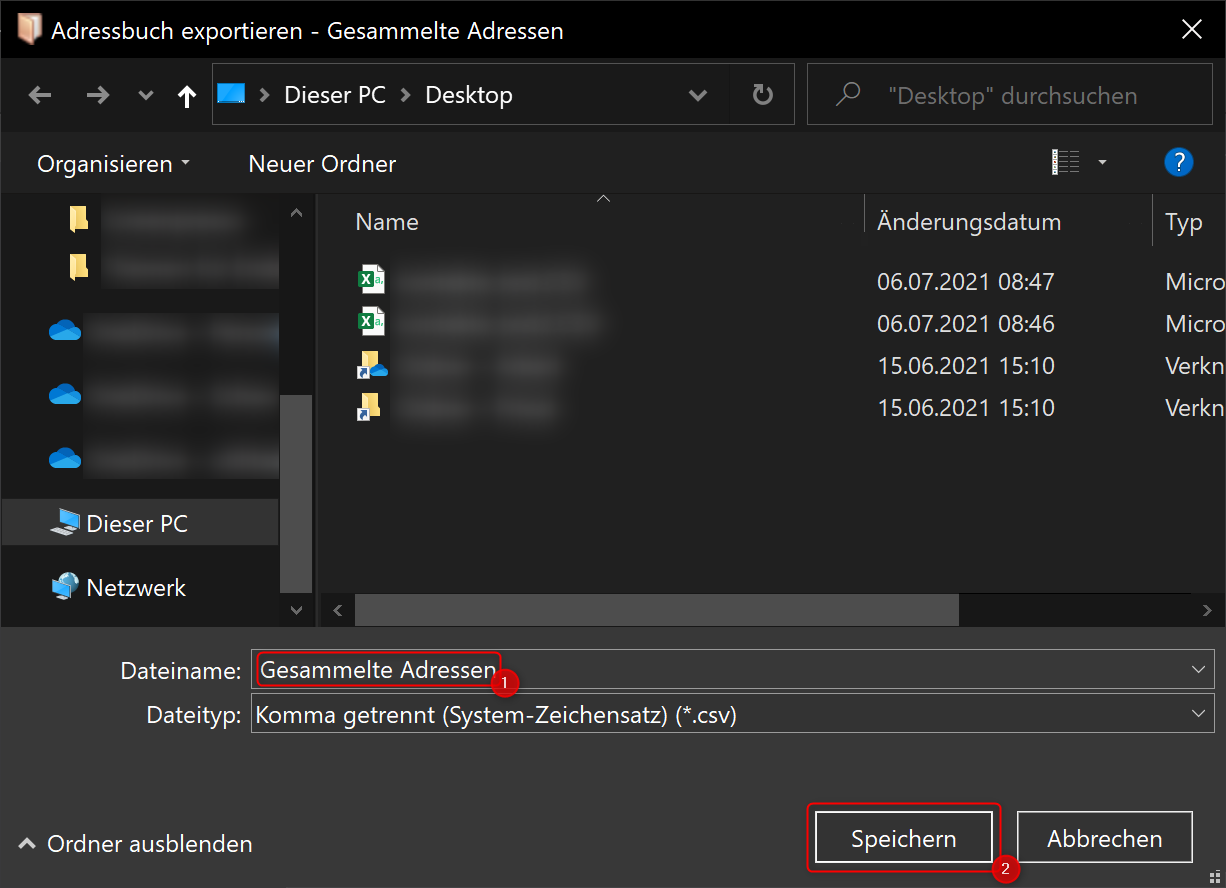Open the Dateityp dropdown list
Image resolution: width=1226 pixels, height=888 pixels.
1198,714
